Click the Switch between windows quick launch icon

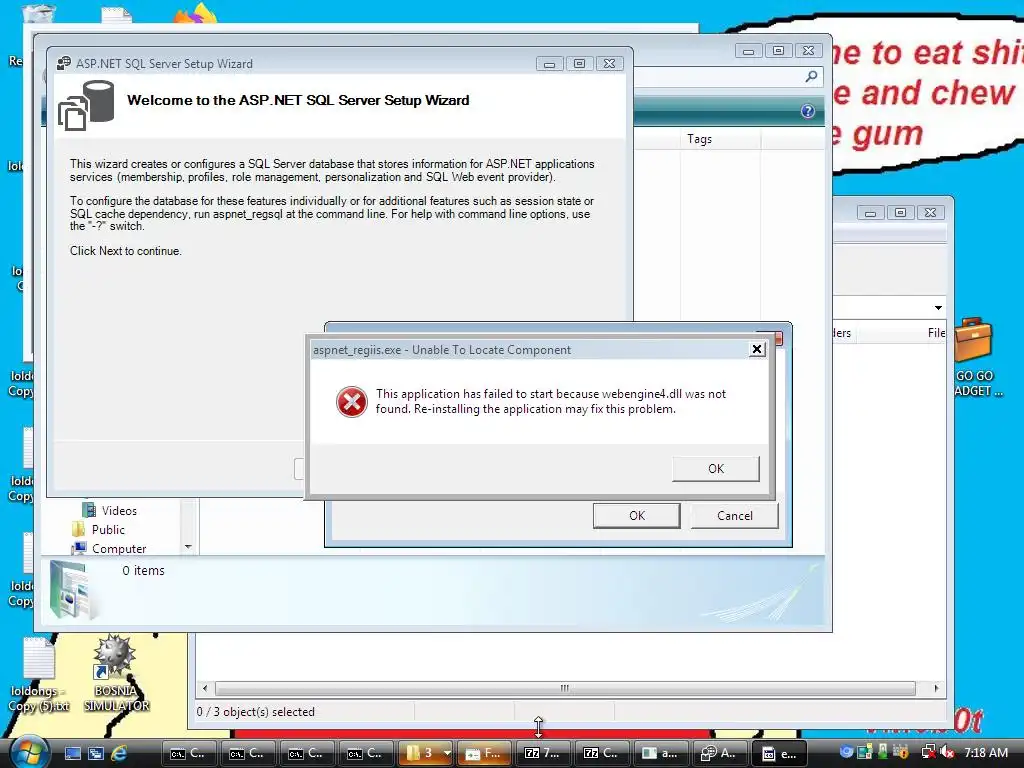click(x=96, y=754)
